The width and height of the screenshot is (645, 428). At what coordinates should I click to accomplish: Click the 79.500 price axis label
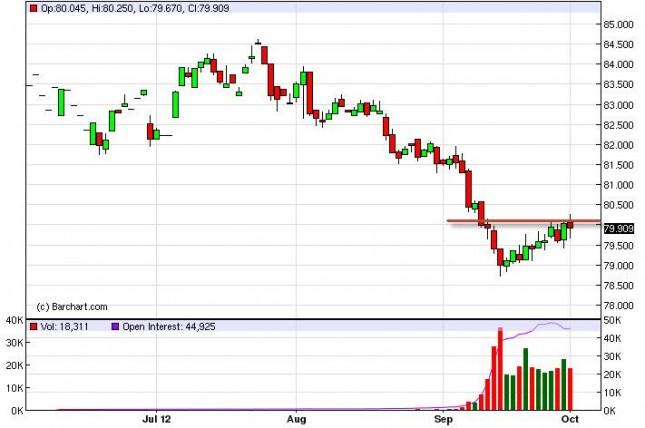(x=618, y=246)
